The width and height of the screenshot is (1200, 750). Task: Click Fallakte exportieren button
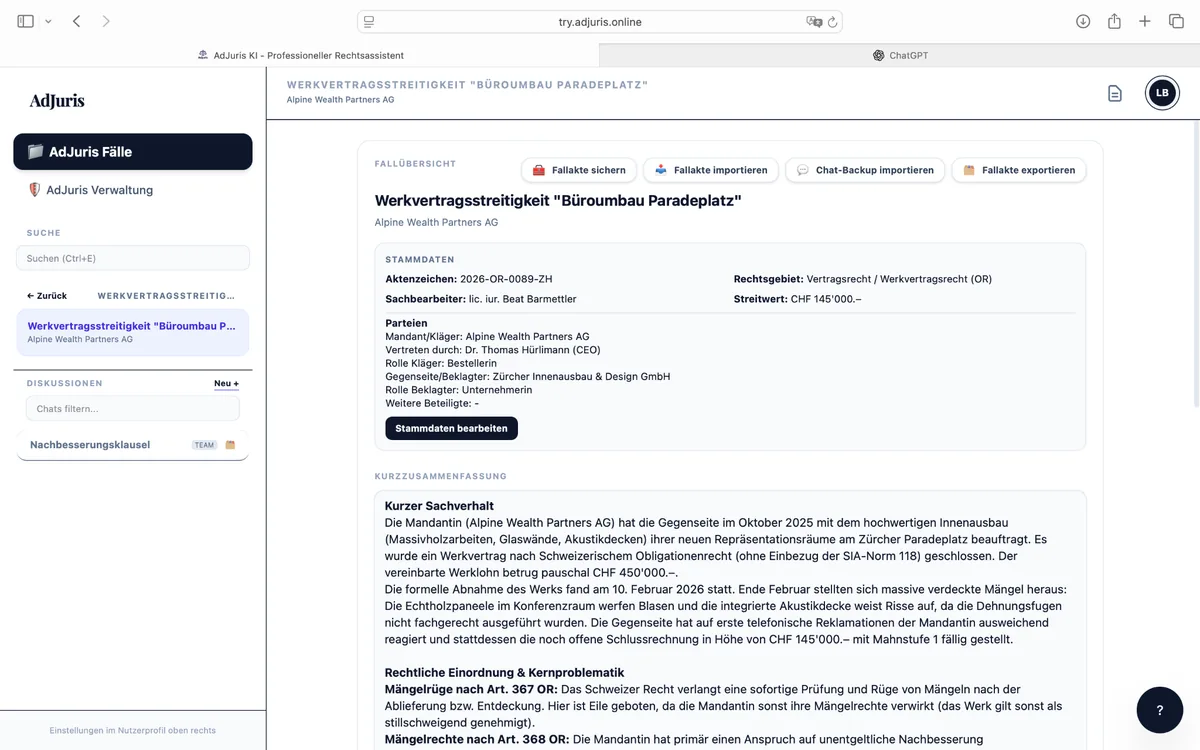point(1018,170)
